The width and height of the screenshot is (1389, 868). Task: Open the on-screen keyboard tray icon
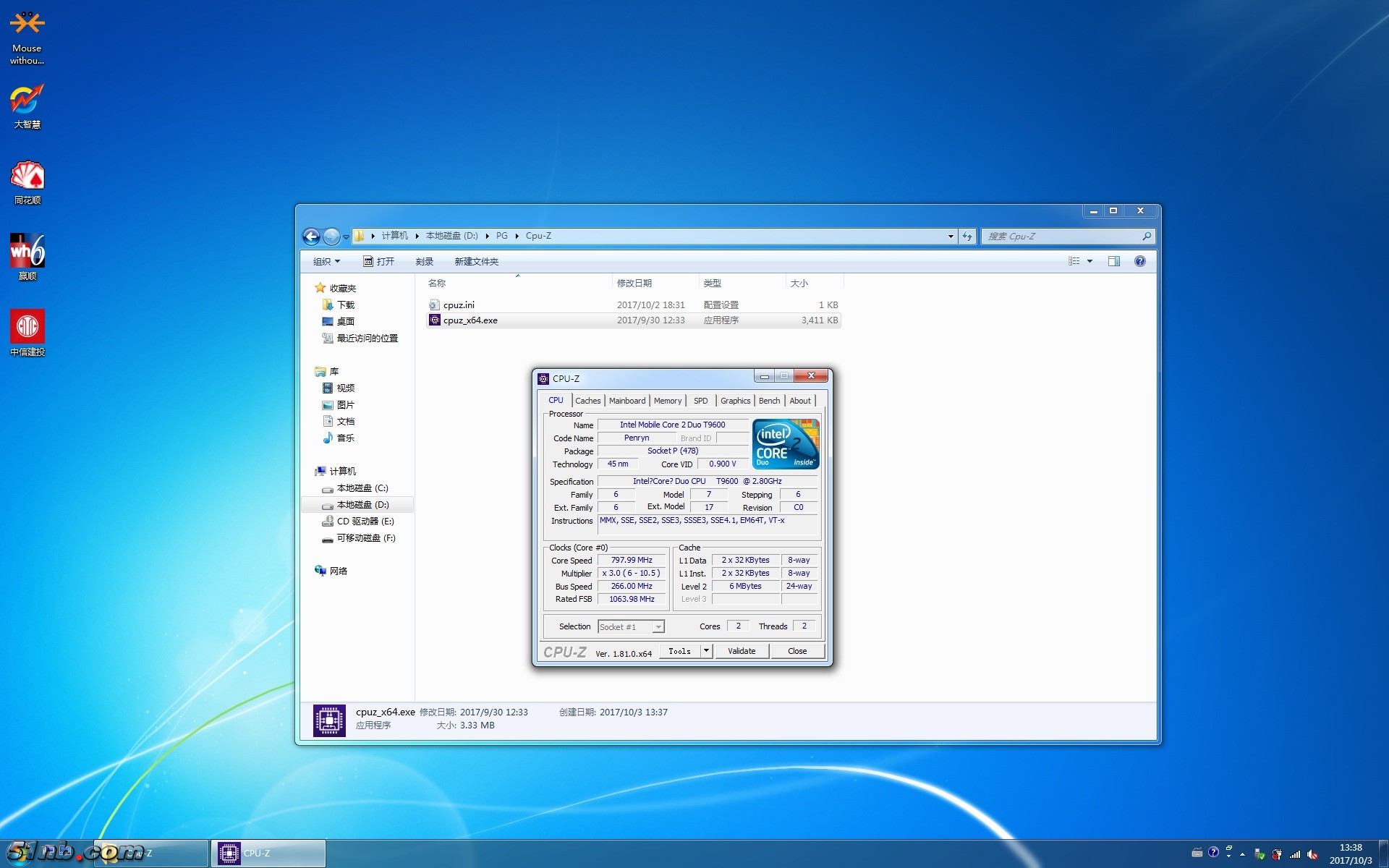click(1197, 853)
